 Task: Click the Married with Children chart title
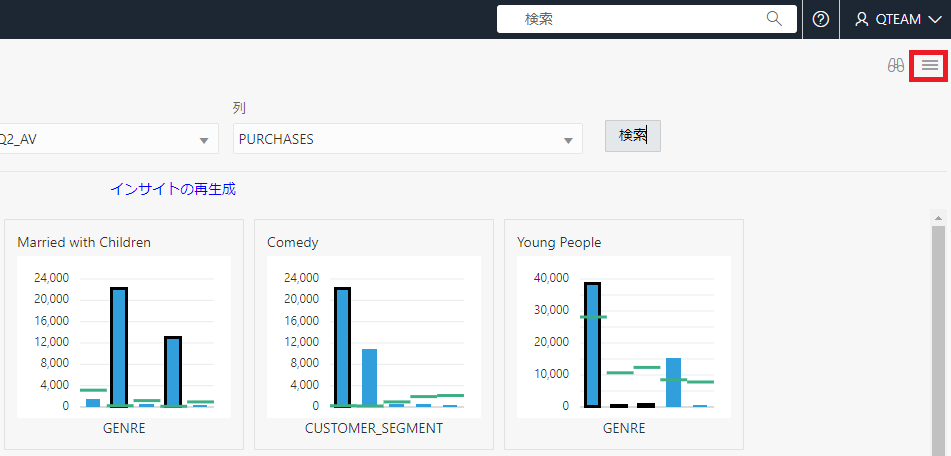coord(84,243)
